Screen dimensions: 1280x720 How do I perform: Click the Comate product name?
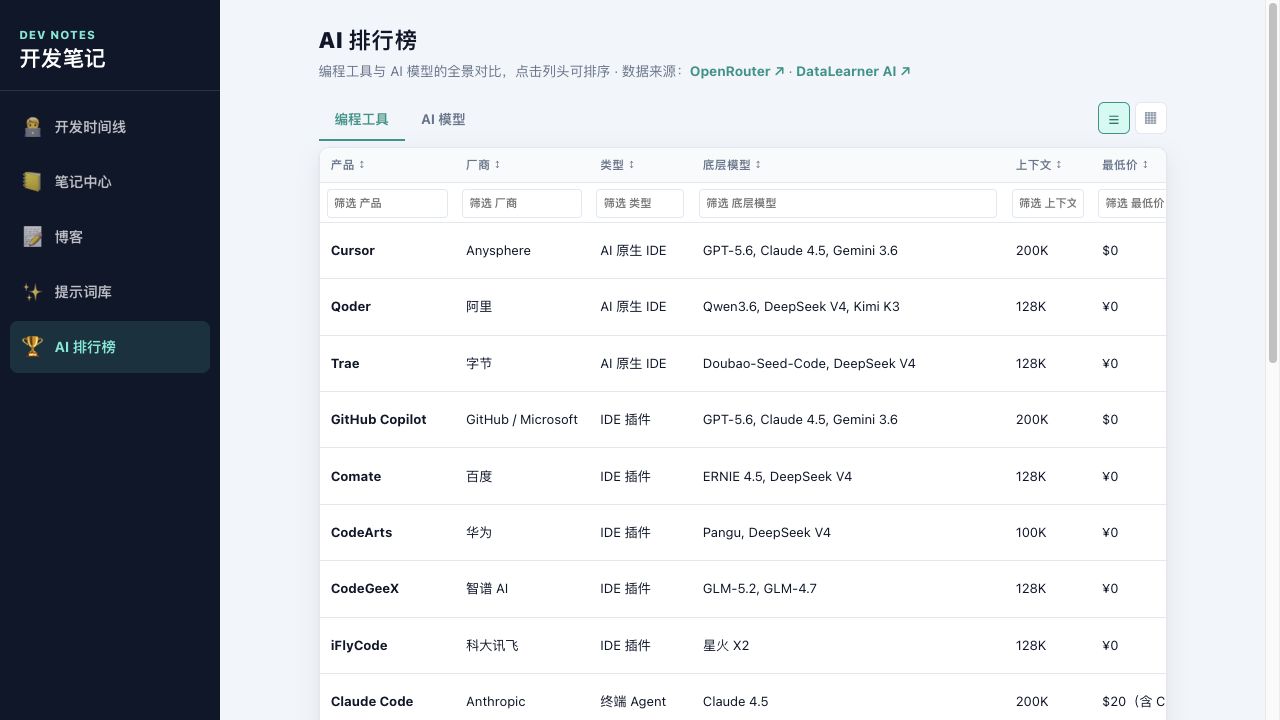(356, 476)
